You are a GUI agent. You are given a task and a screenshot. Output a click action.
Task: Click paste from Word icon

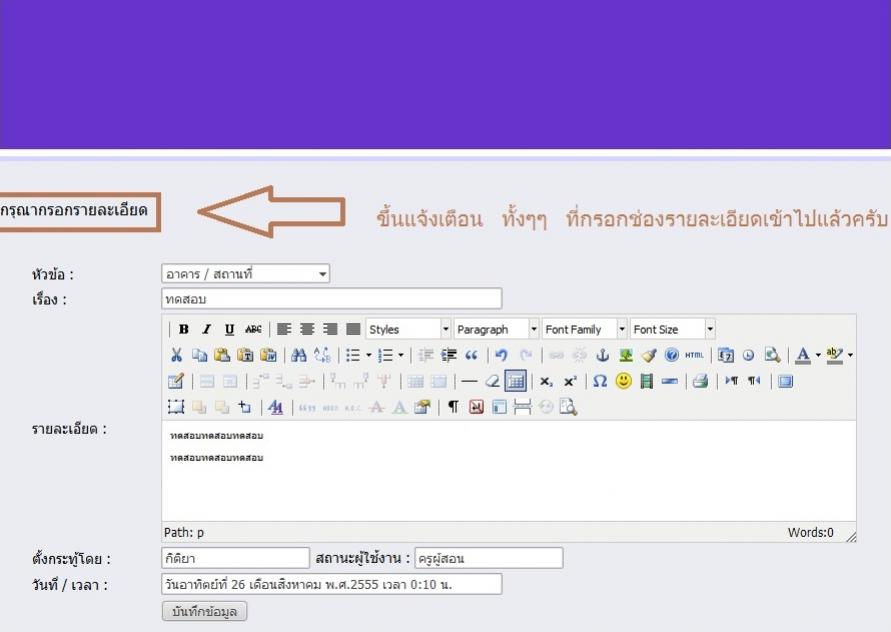(x=268, y=355)
